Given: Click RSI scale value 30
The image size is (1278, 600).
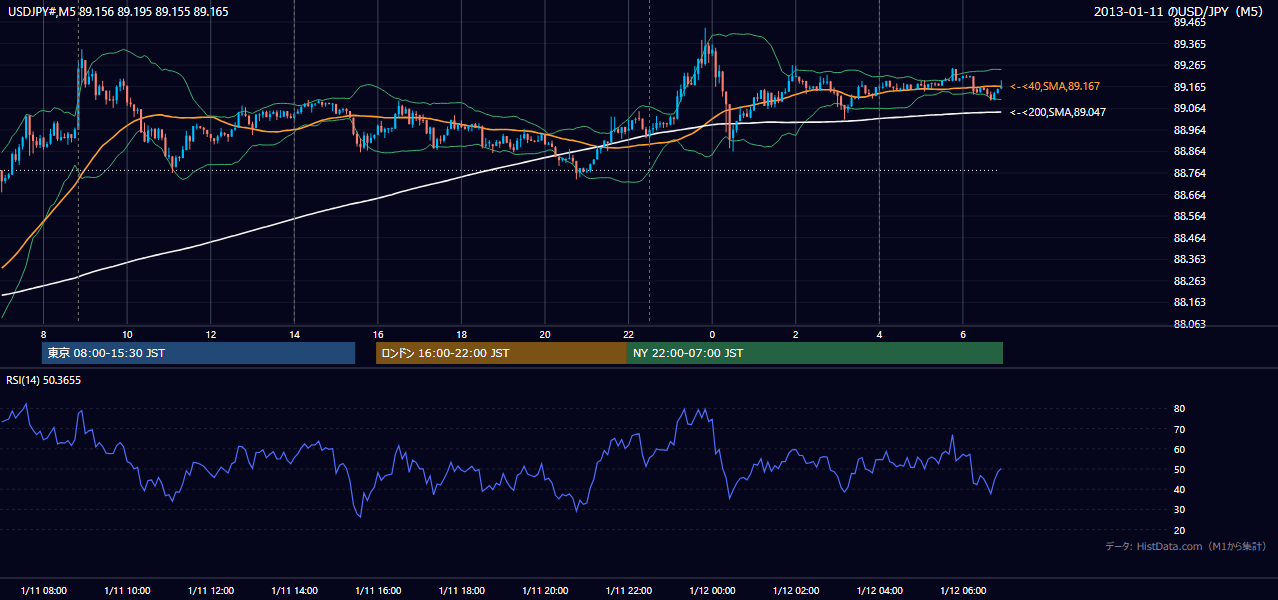Looking at the screenshot, I should click(1179, 510).
